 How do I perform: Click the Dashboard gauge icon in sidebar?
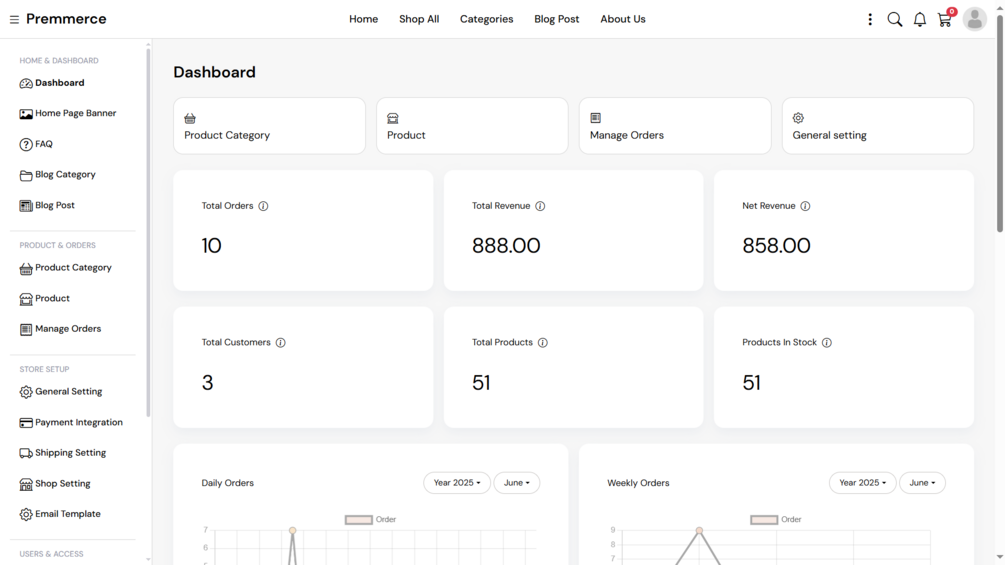coord(26,83)
